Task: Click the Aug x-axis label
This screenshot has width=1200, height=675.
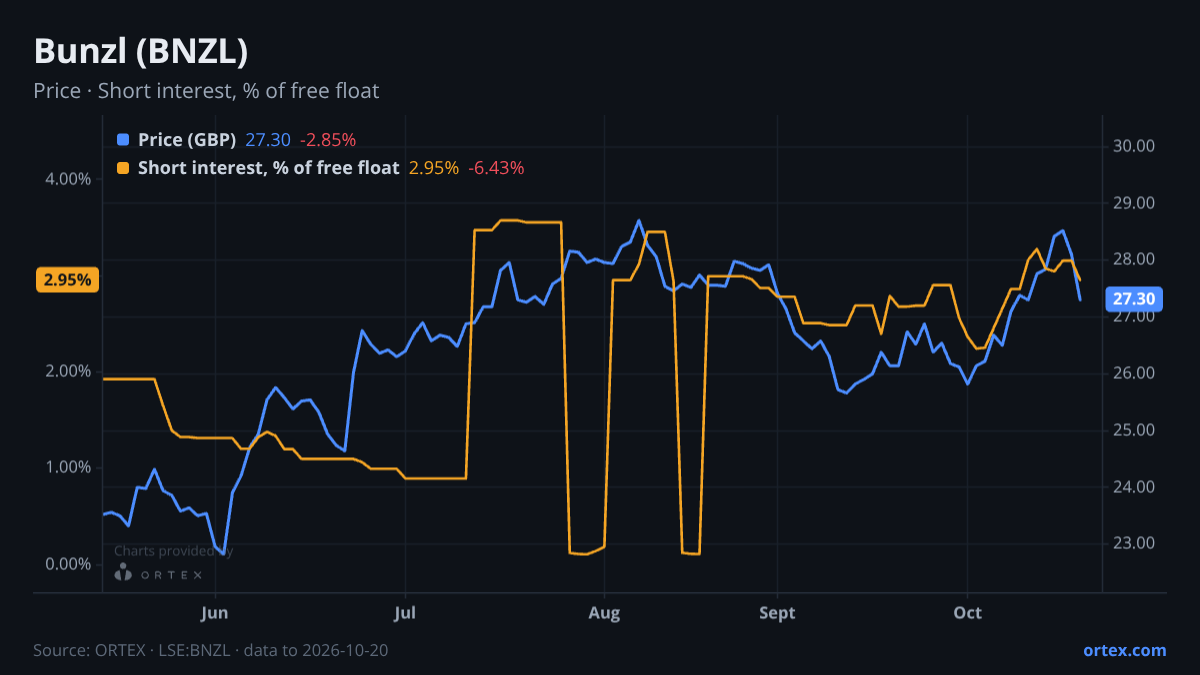Action: click(x=603, y=612)
